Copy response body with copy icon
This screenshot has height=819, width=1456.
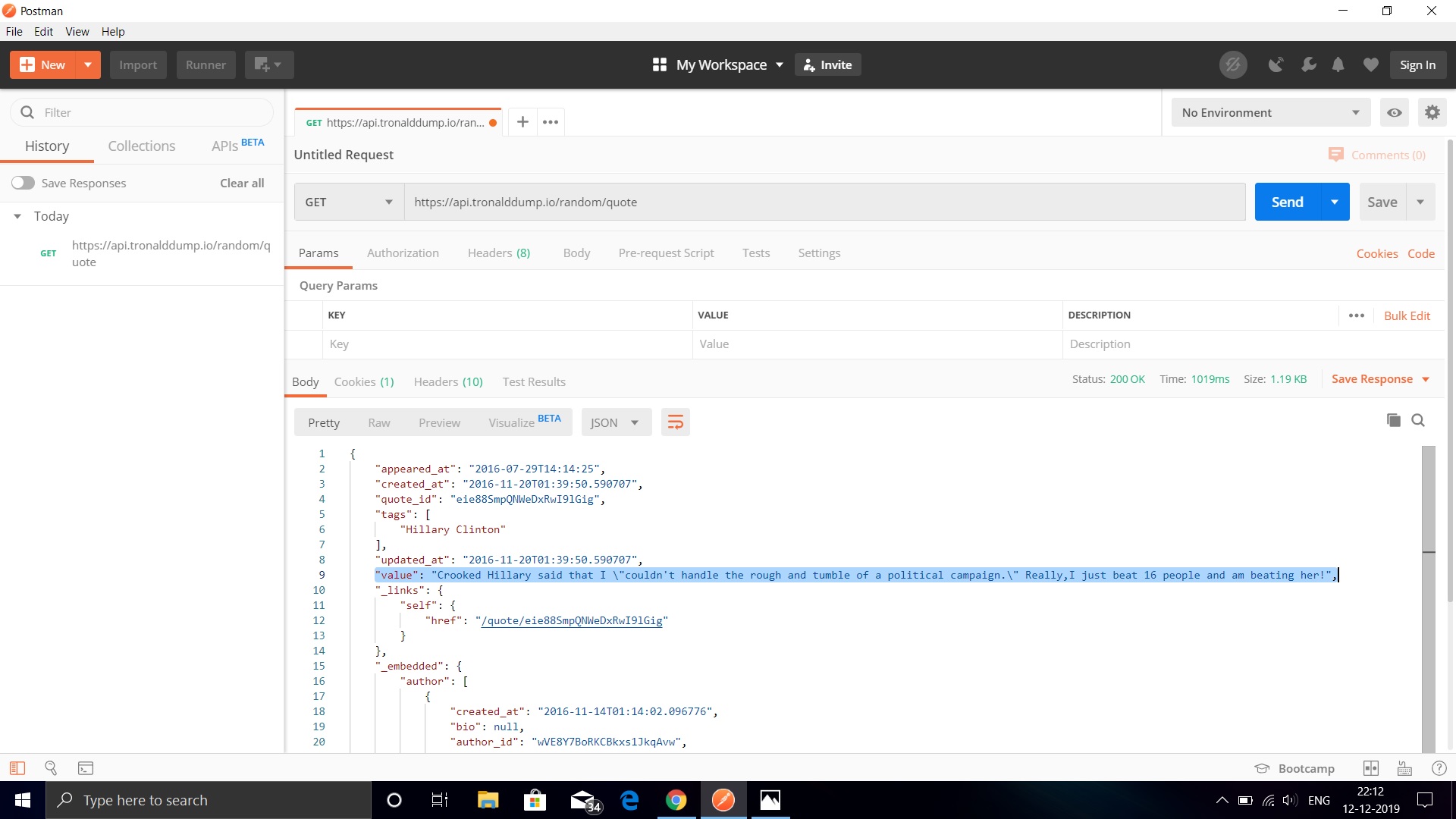pos(1393,420)
